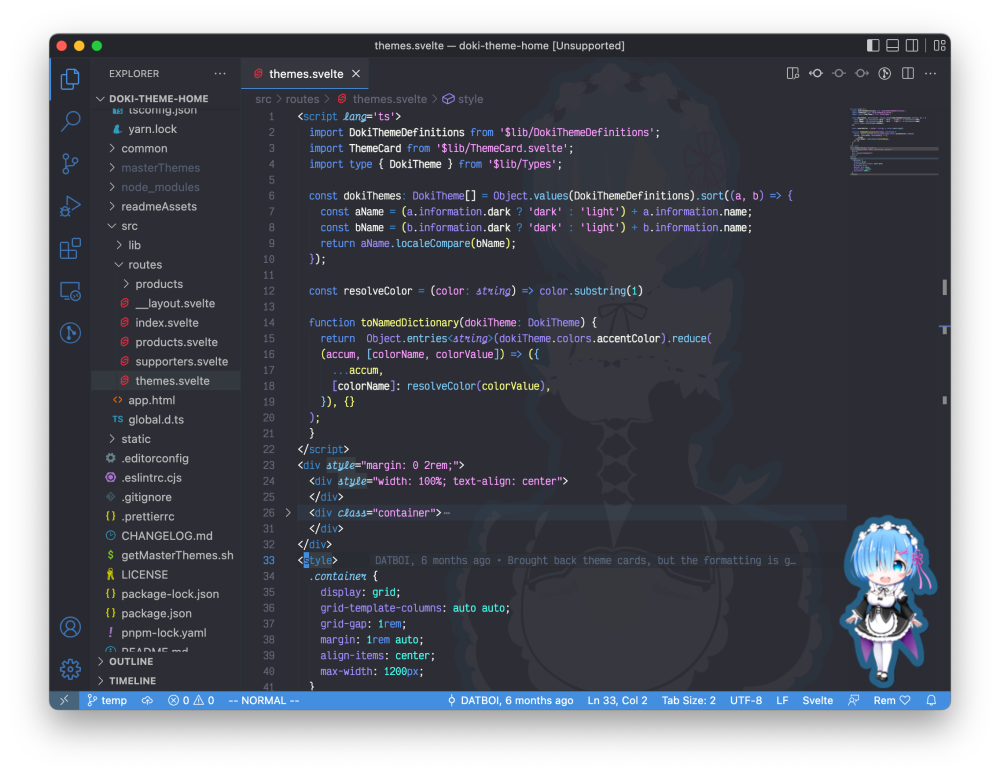Image resolution: width=1000 pixels, height=775 pixels.
Task: Open editor More Actions ellipsis
Action: tap(930, 73)
